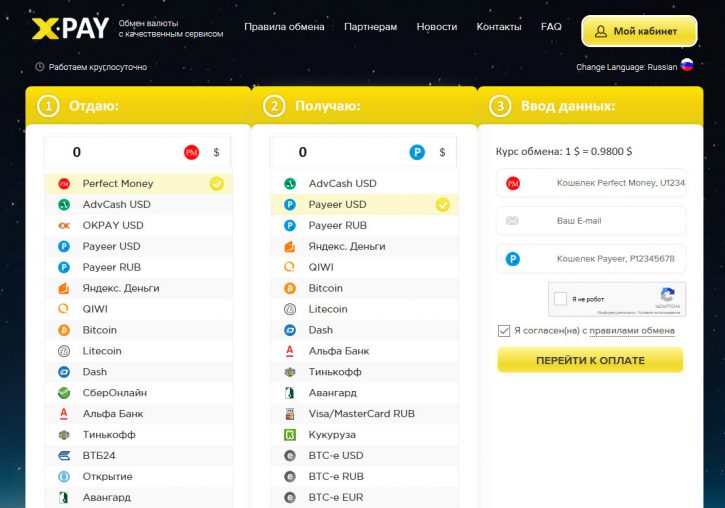725x508 pixels.
Task: Select Bitcoin in the receive list
Action: point(364,288)
